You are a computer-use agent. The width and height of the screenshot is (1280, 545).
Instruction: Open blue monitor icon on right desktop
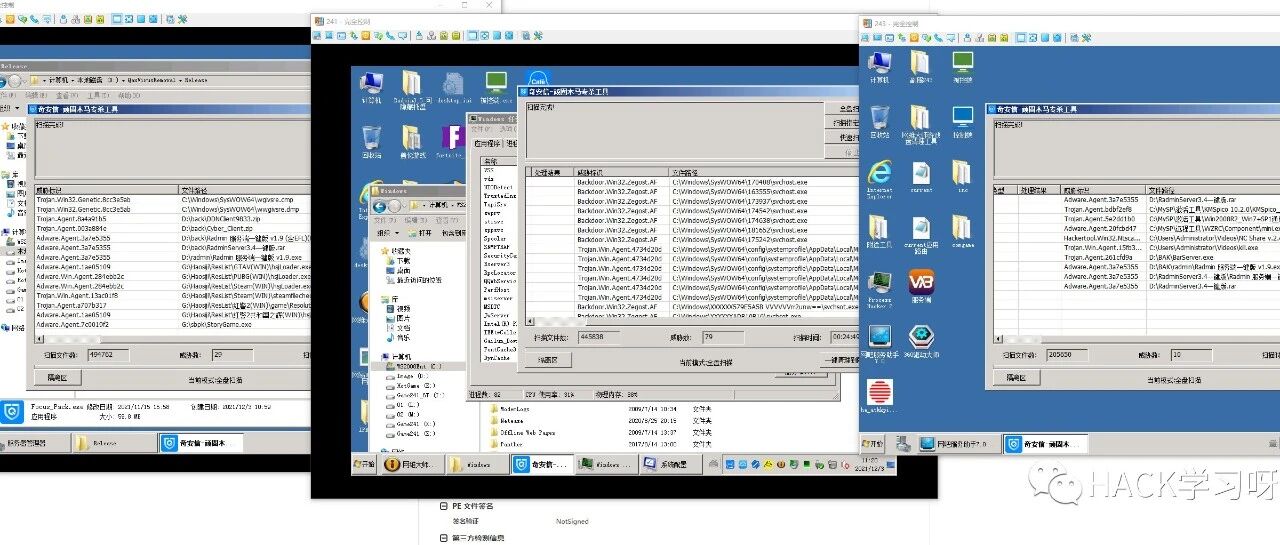point(962,122)
